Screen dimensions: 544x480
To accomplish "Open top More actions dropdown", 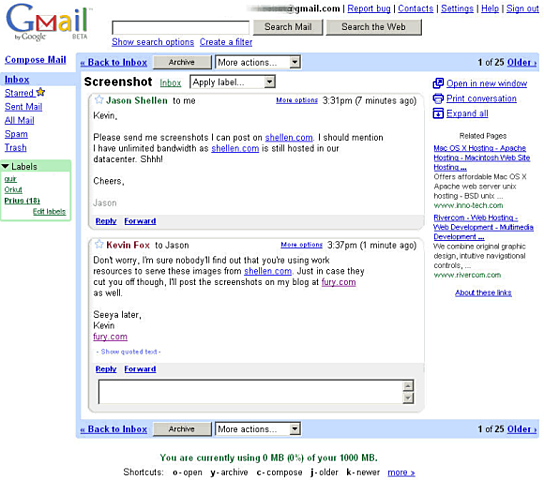I will pos(258,62).
